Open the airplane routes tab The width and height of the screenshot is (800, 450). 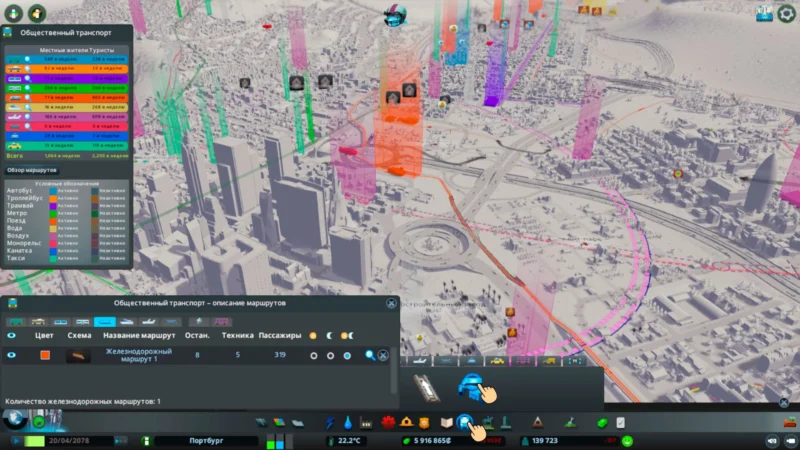pos(148,321)
